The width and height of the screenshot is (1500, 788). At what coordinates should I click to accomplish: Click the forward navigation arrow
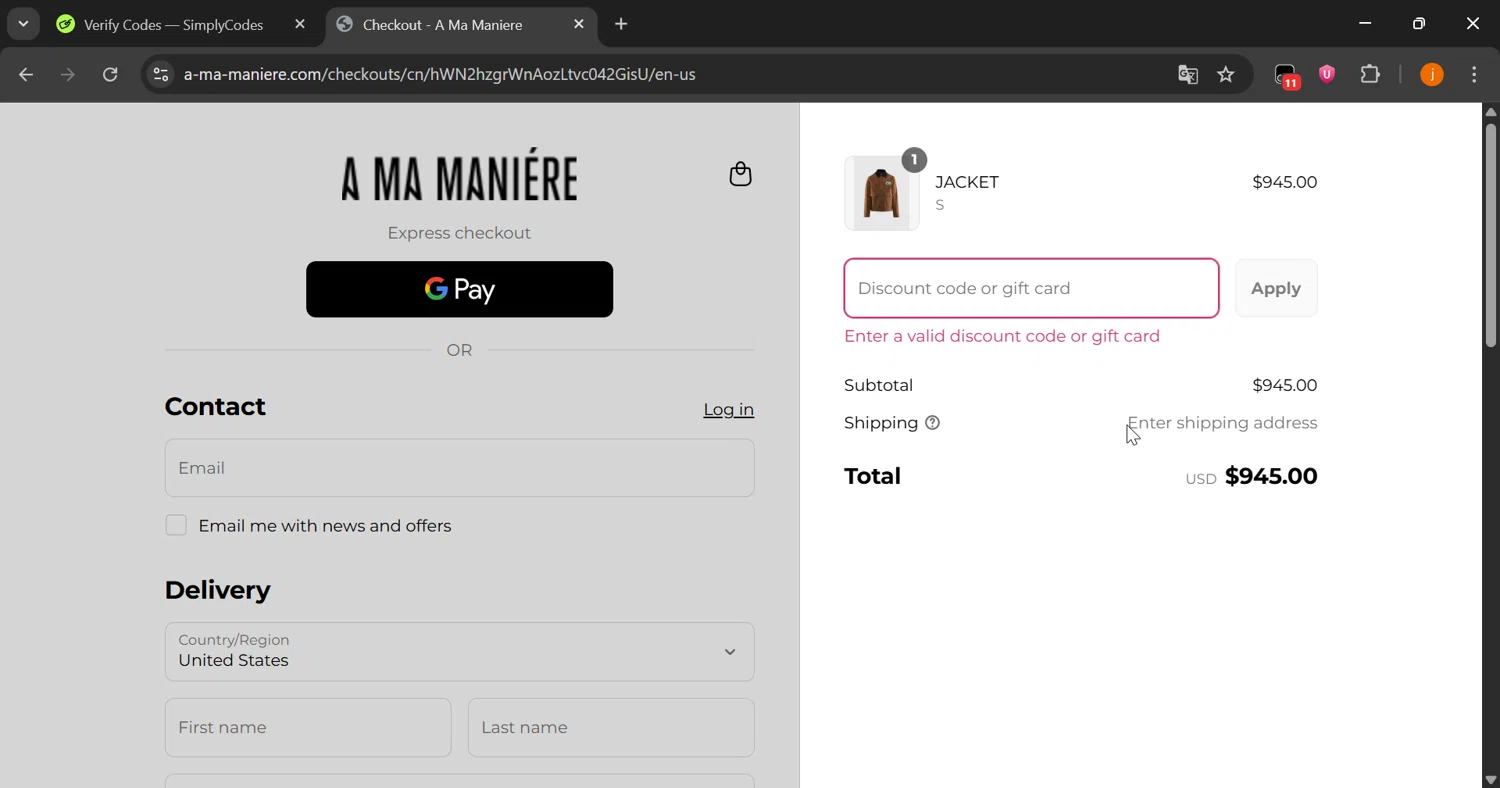(x=68, y=75)
